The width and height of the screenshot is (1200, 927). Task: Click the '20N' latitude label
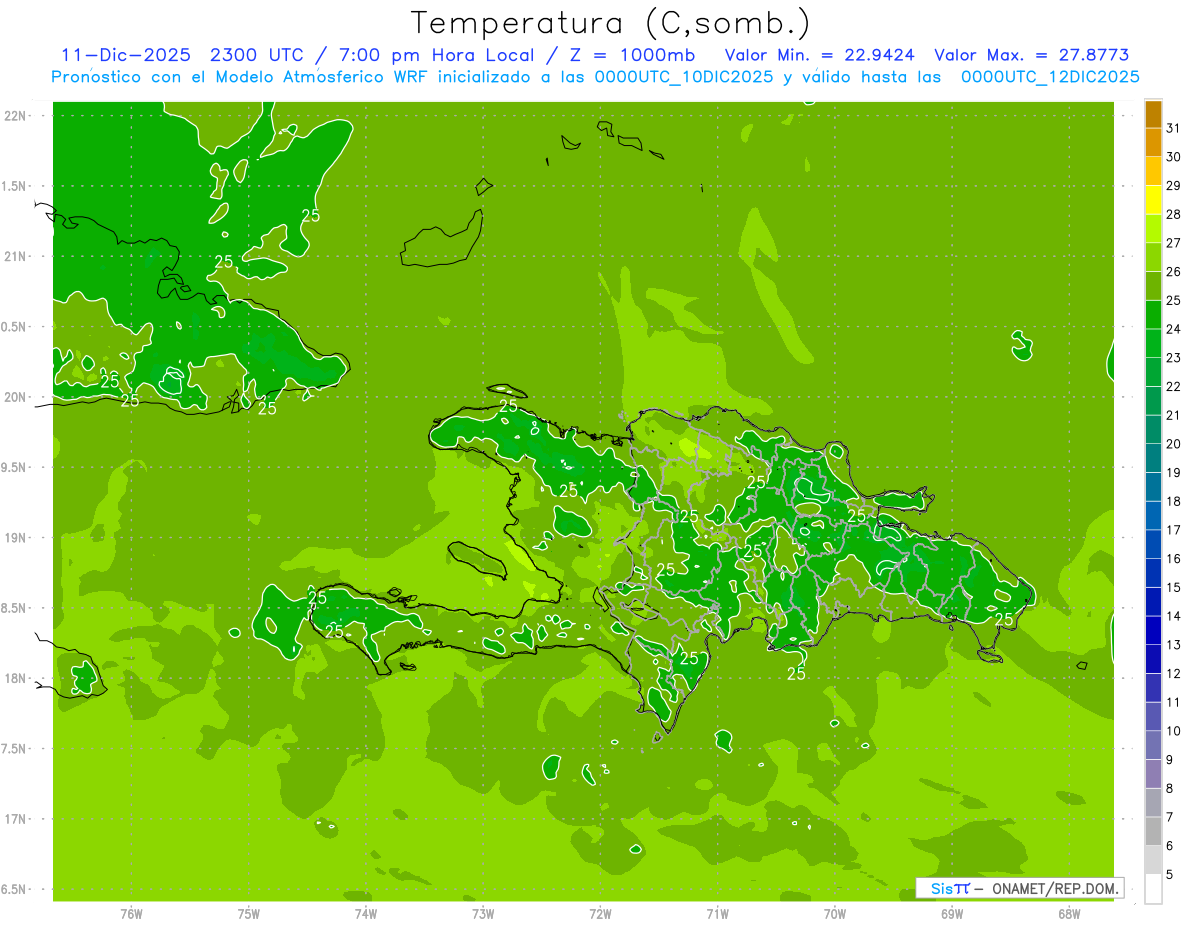tap(16, 397)
